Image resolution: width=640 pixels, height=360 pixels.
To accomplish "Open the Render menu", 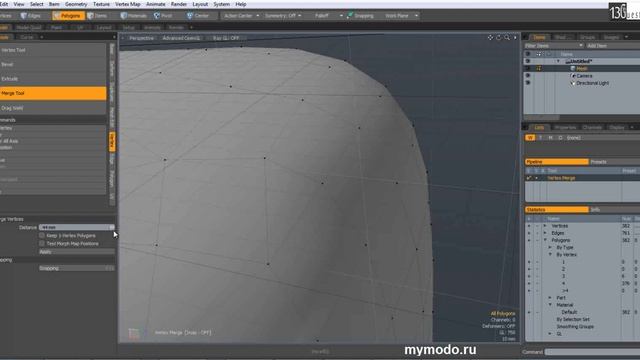I will [178, 4].
